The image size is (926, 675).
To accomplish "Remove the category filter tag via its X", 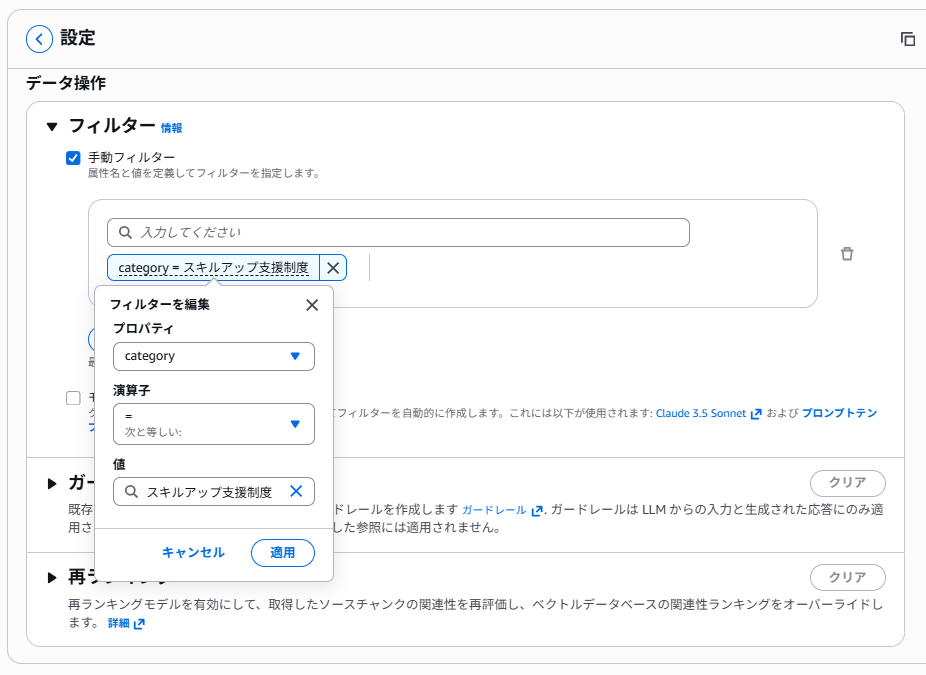I will click(x=333, y=267).
